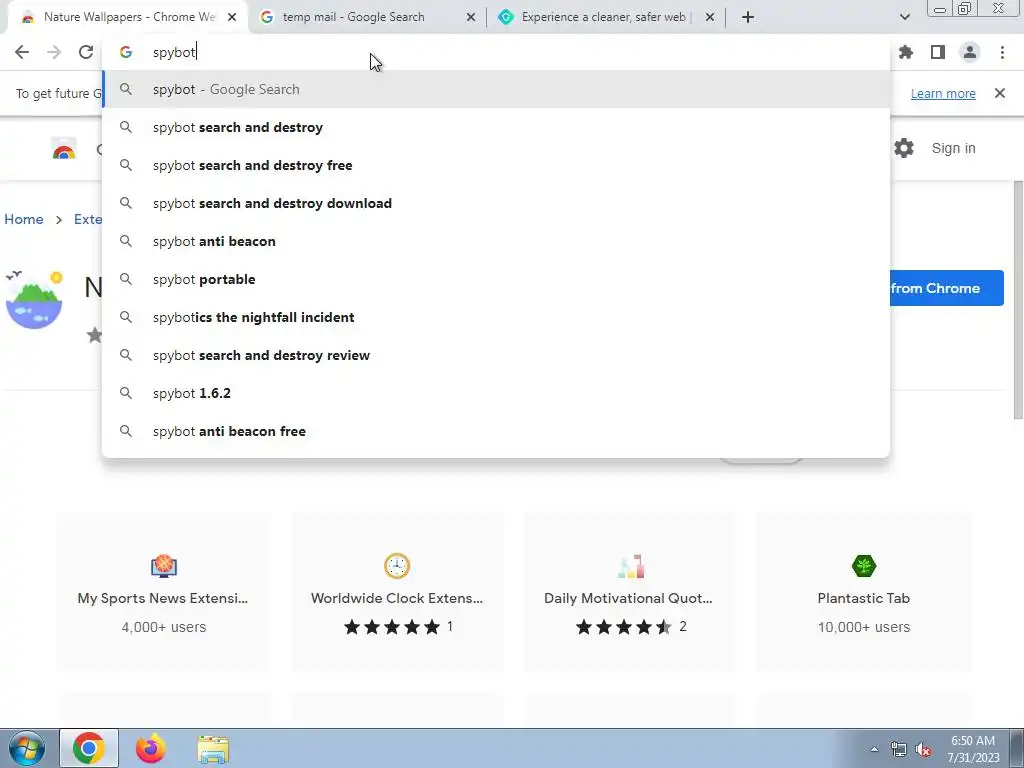
Task: Click the Chrome icon in the taskbar
Action: 89,748
